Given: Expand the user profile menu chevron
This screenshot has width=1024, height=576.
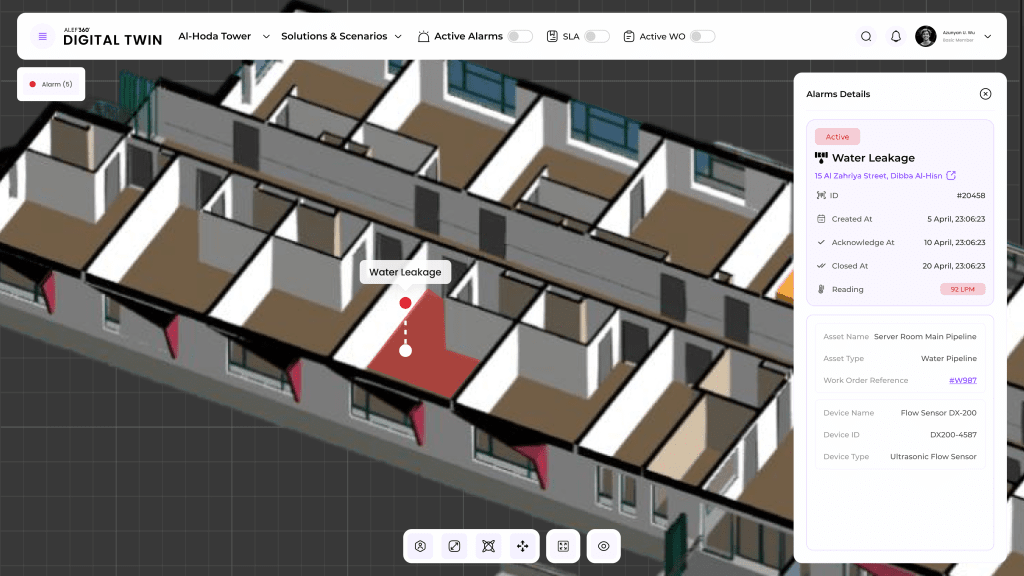Looking at the screenshot, I should tap(988, 36).
